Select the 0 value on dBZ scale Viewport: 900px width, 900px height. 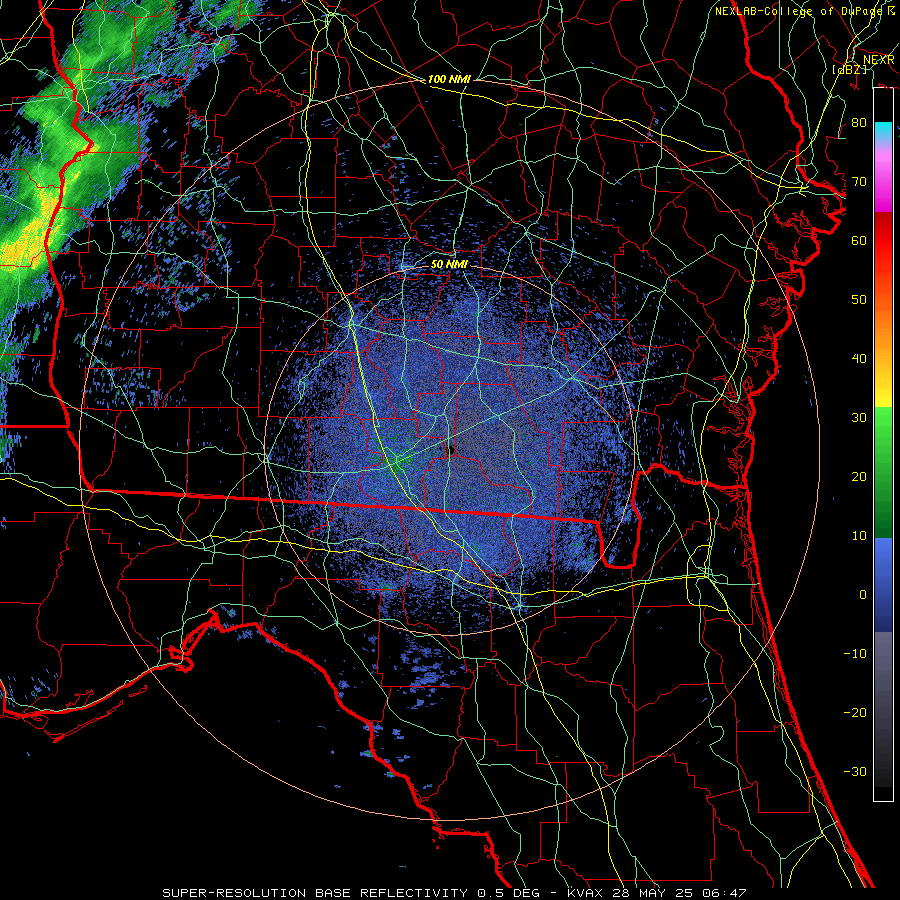pos(863,595)
